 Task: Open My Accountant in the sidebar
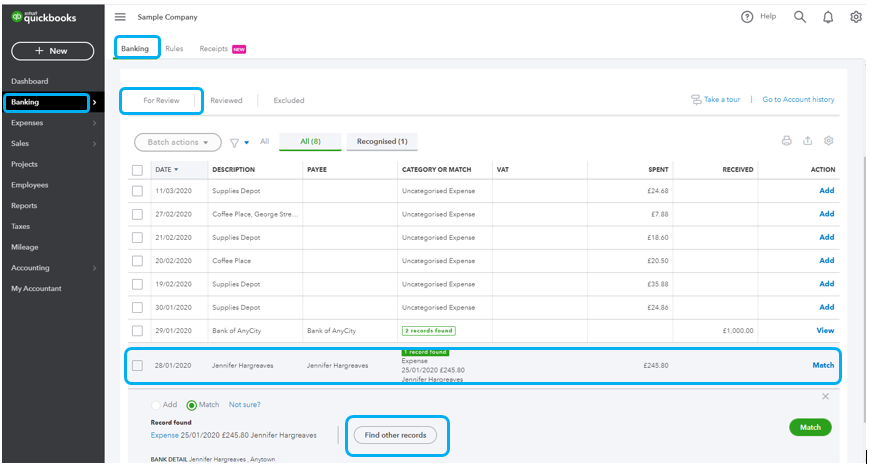click(x=36, y=289)
